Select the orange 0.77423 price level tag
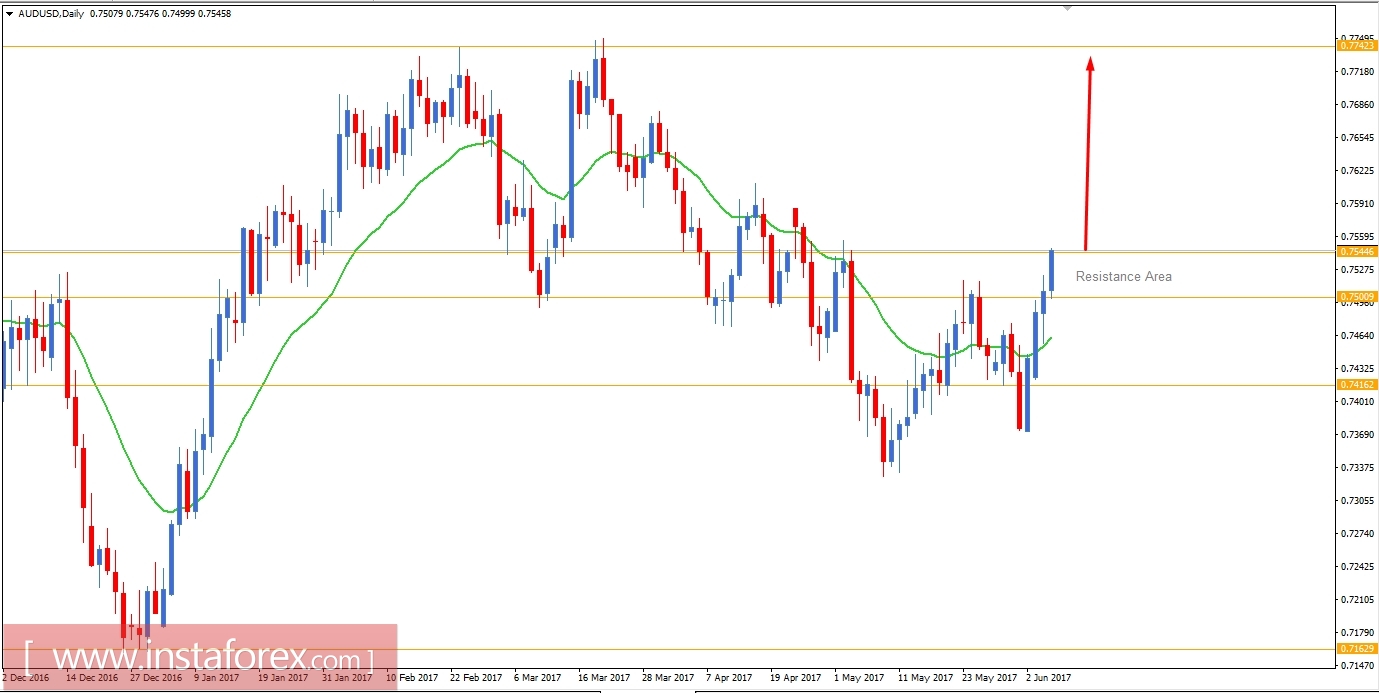 click(x=1359, y=46)
